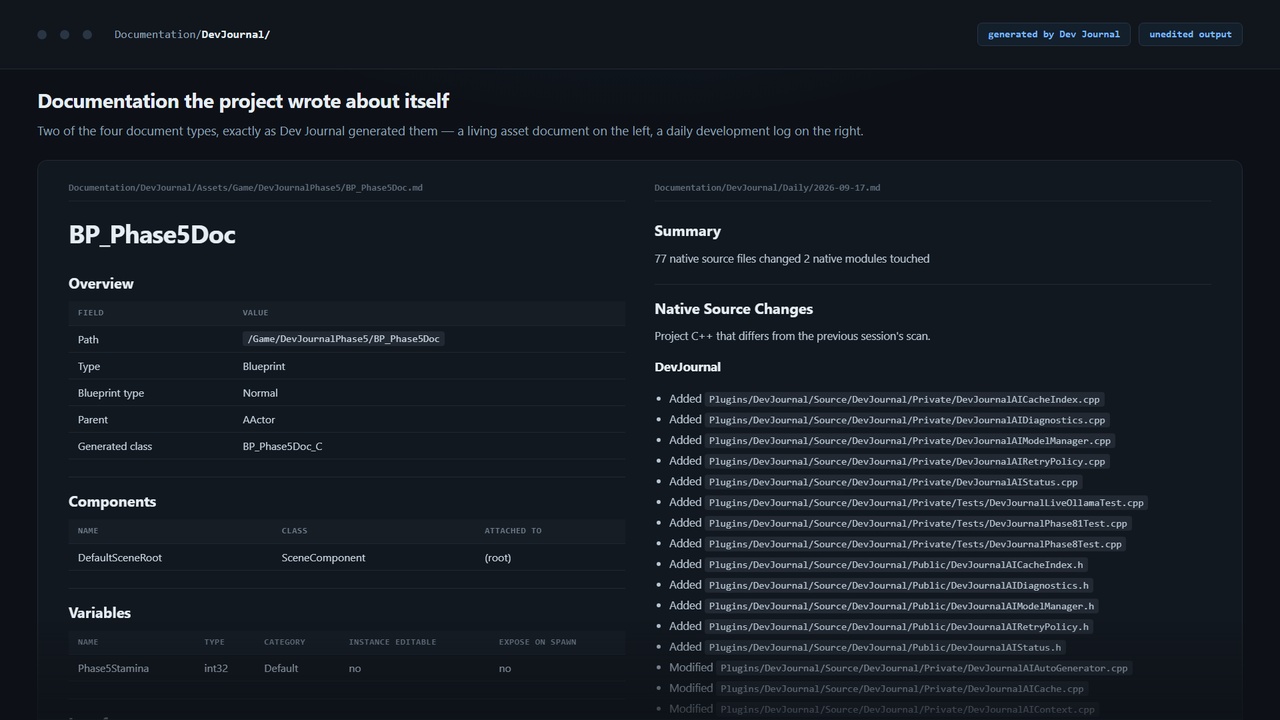Click the Overview section heading
Image resolution: width=1280 pixels, height=720 pixels.
point(101,284)
